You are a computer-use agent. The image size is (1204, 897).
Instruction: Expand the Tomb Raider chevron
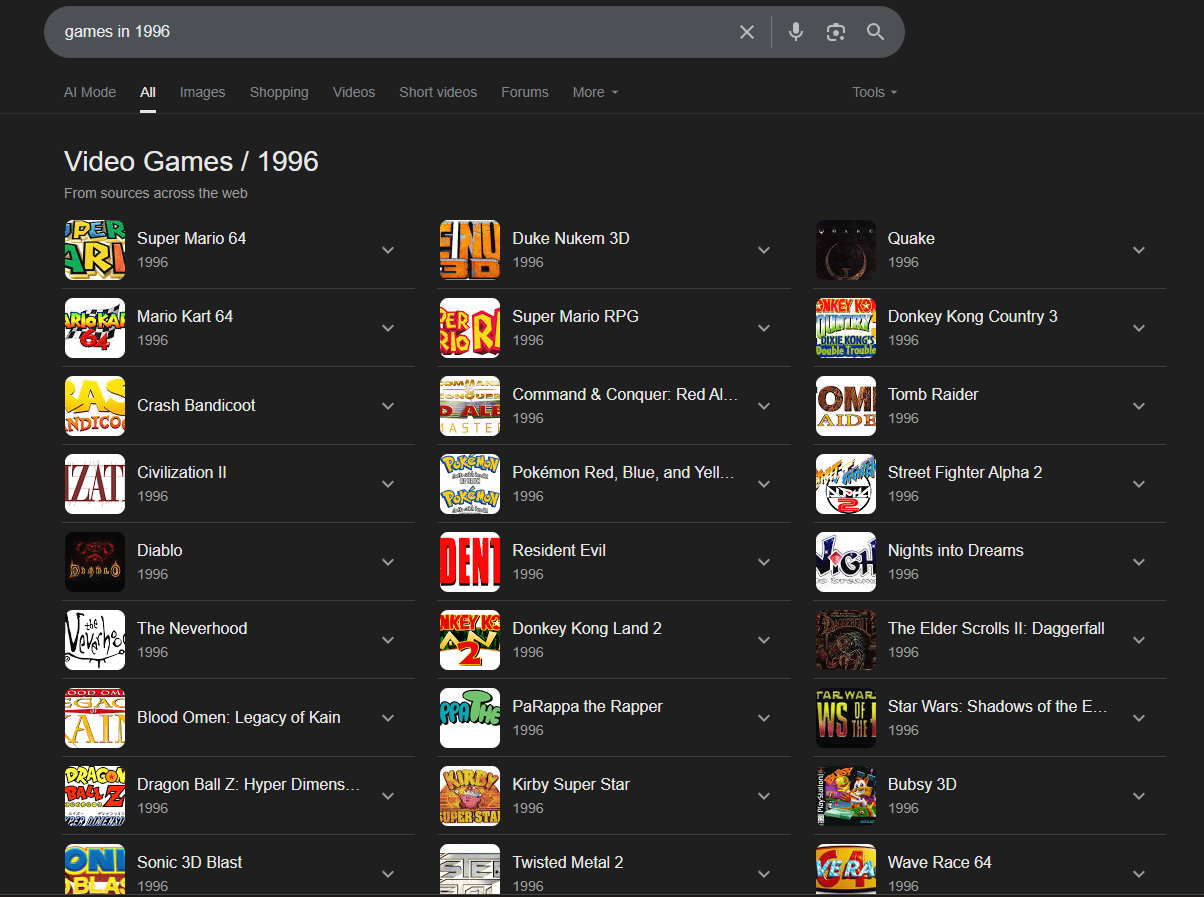[x=1139, y=406]
